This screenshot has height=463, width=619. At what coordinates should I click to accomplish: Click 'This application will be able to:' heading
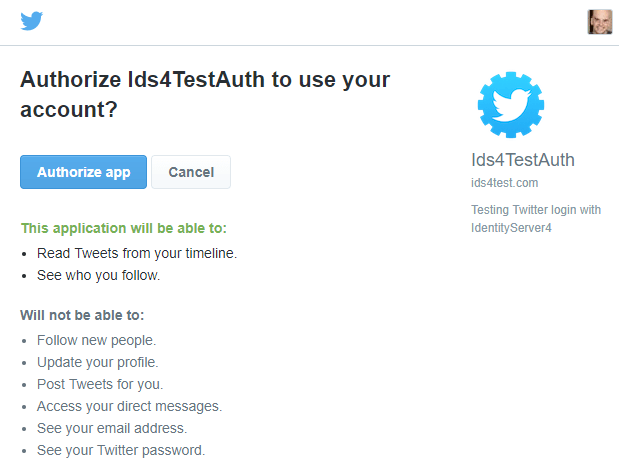point(124,228)
